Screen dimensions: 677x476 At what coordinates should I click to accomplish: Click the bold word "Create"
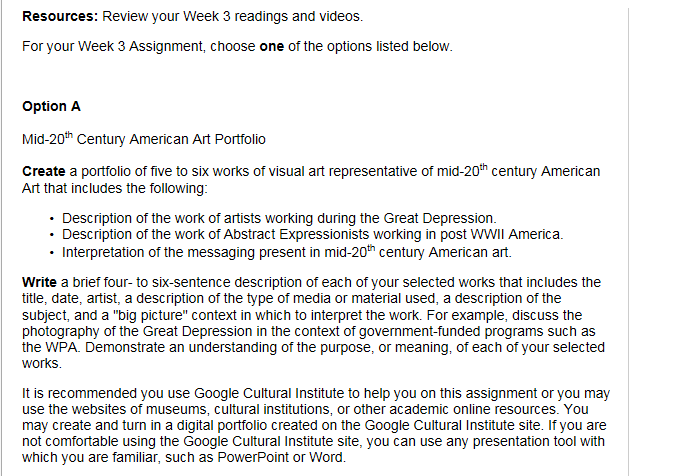pyautogui.click(x=43, y=172)
